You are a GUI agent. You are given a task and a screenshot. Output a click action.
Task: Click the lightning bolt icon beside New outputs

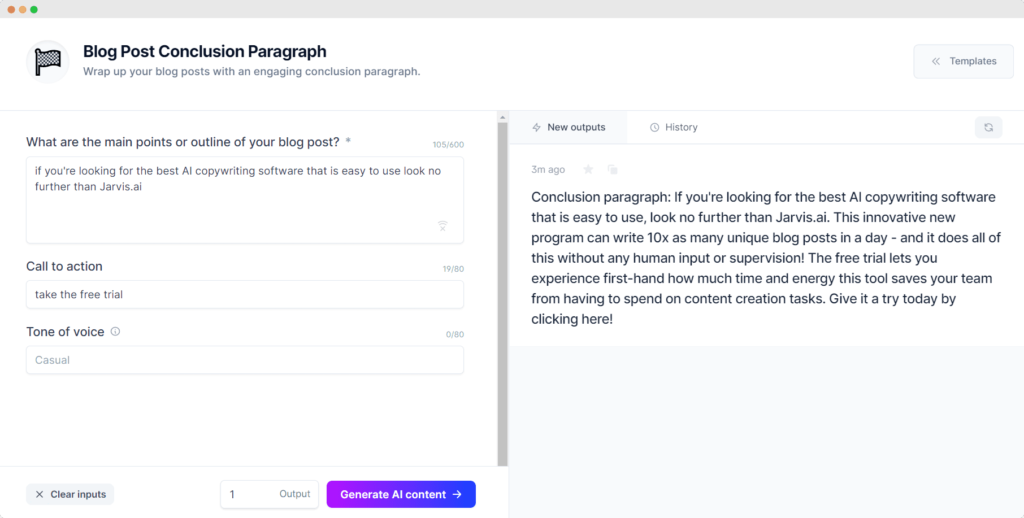536,127
